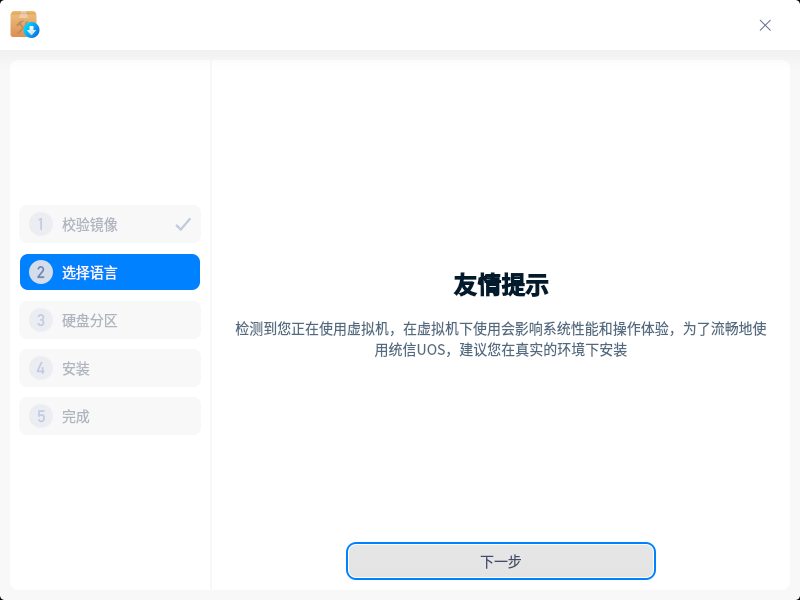This screenshot has width=800, height=600.
Task: Select step 完成
Action: coord(110,416)
